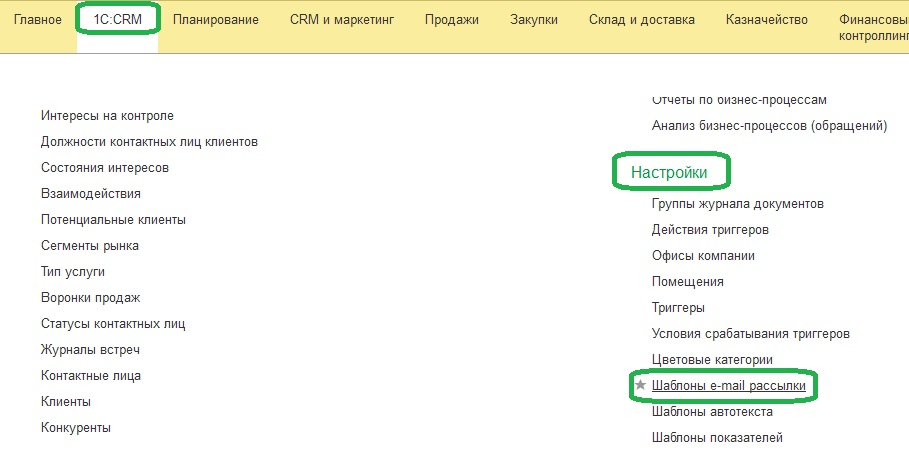Select Действия триггеров in settings
Screen dimensions: 909x464
(710, 230)
